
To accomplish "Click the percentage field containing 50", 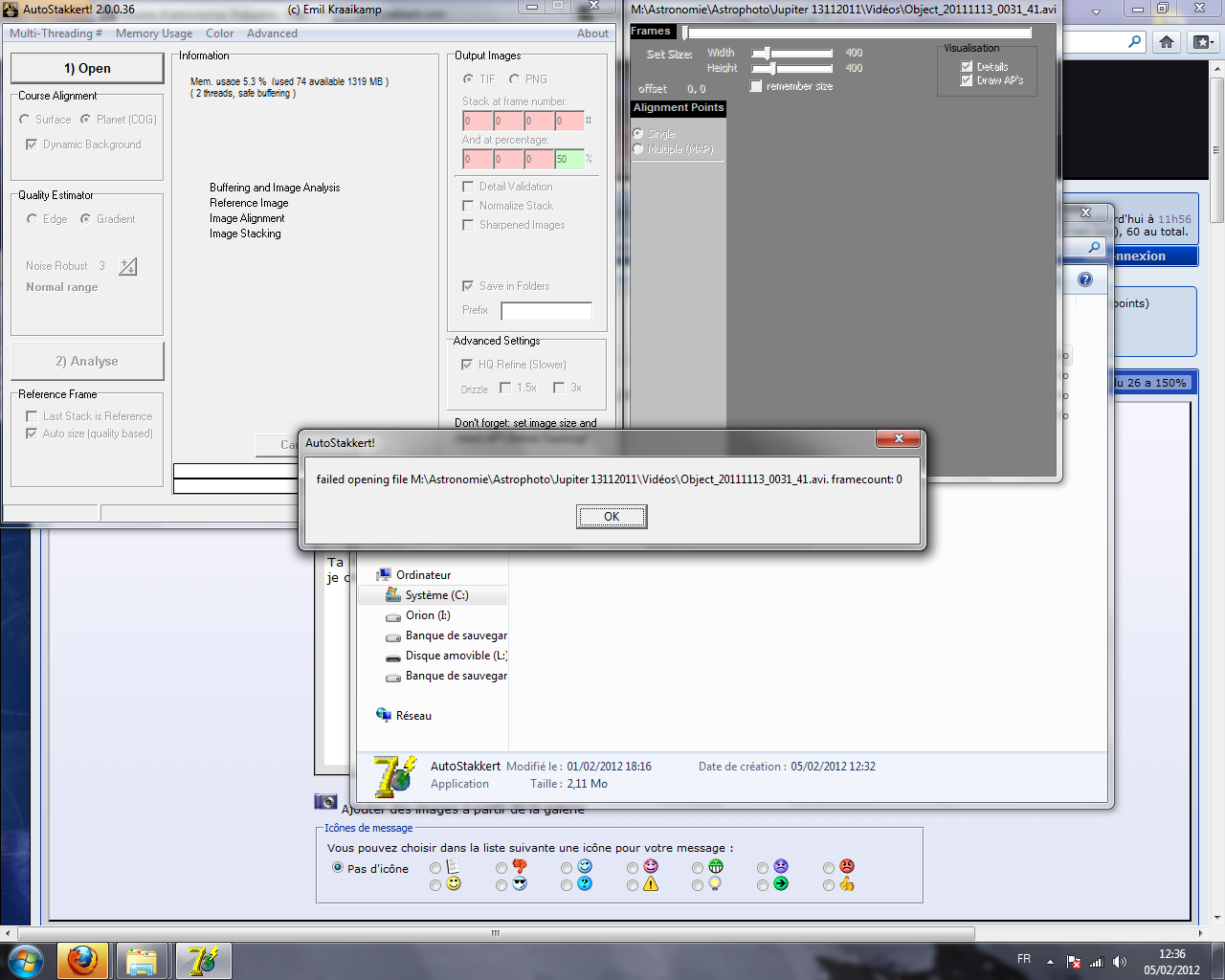I will (568, 159).
